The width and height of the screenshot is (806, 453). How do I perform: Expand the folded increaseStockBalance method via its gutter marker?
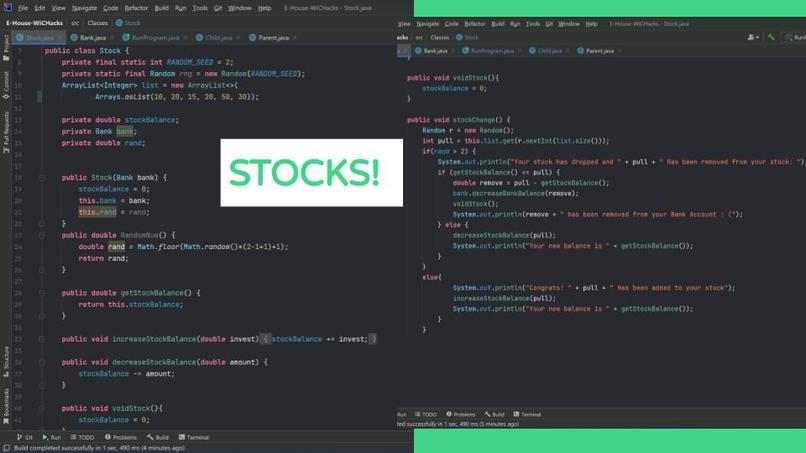[x=42, y=339]
